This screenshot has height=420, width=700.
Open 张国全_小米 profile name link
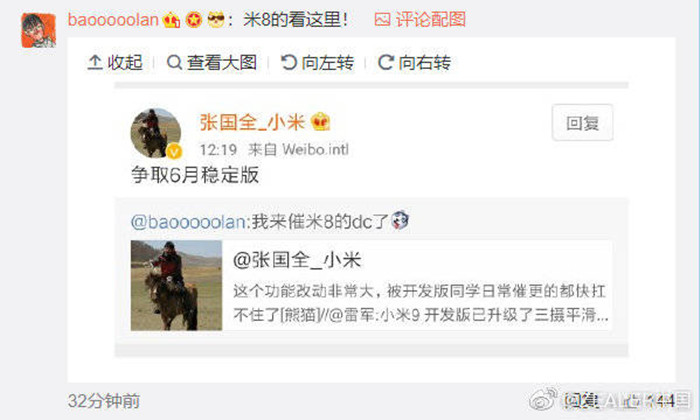tap(252, 122)
